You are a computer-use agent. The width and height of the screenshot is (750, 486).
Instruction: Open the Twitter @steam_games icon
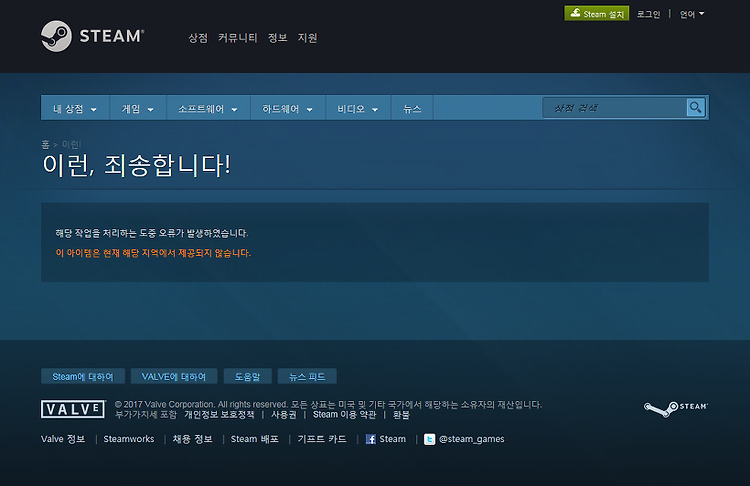click(x=430, y=439)
